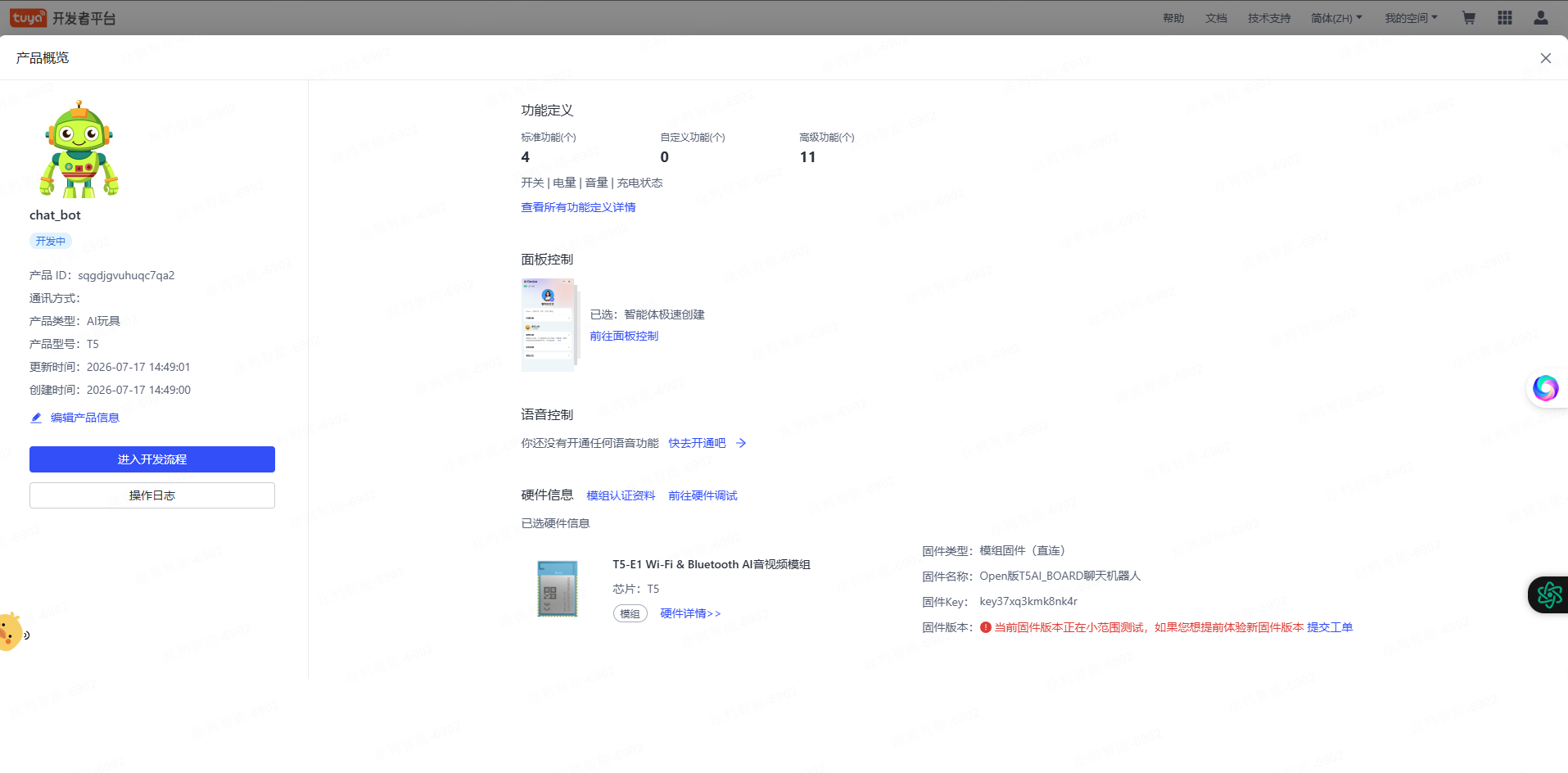The height and width of the screenshot is (773, 1568).
Task: Click the Tuya logo icon
Action: (x=28, y=18)
